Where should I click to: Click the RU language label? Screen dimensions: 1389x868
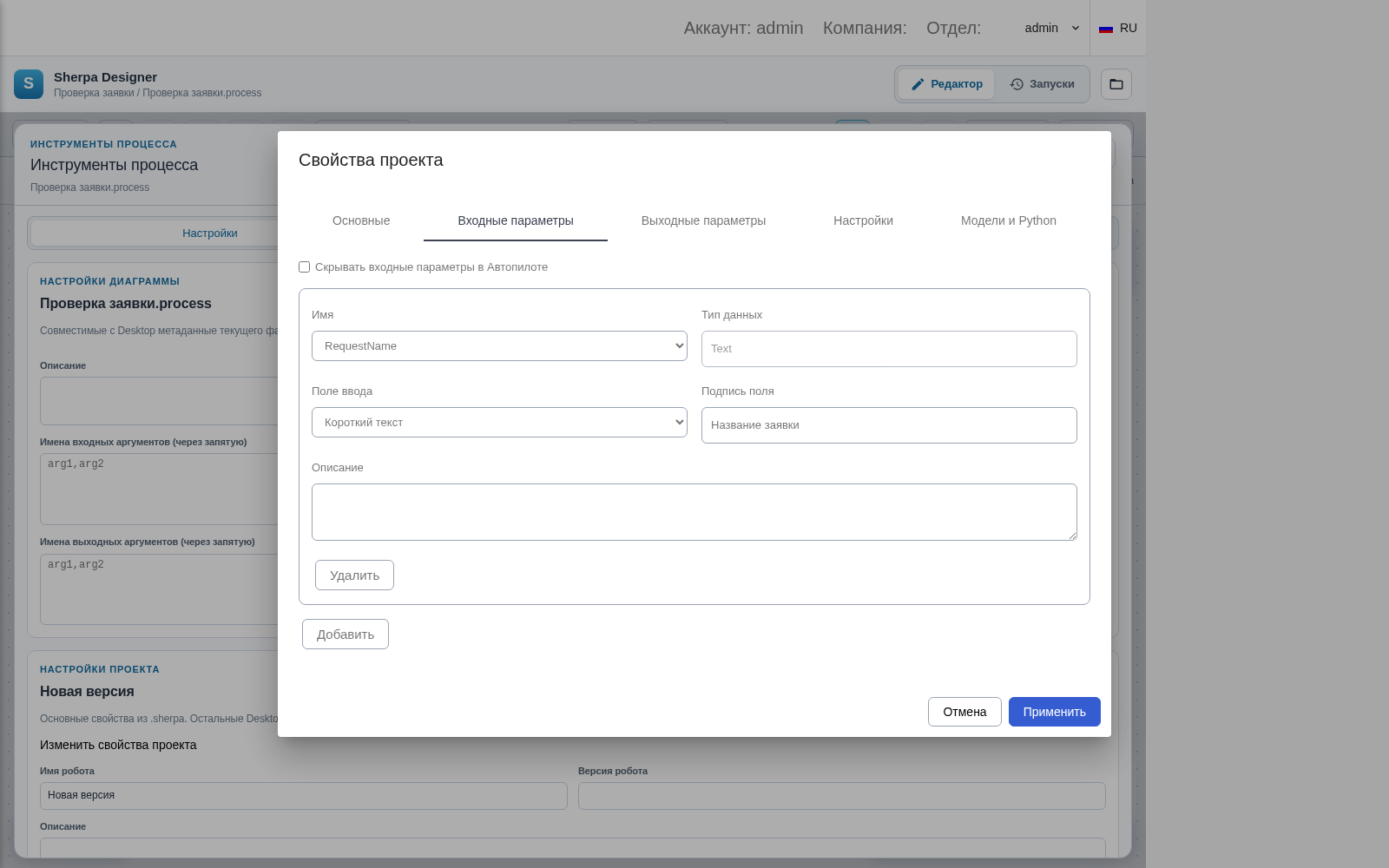point(1129,28)
